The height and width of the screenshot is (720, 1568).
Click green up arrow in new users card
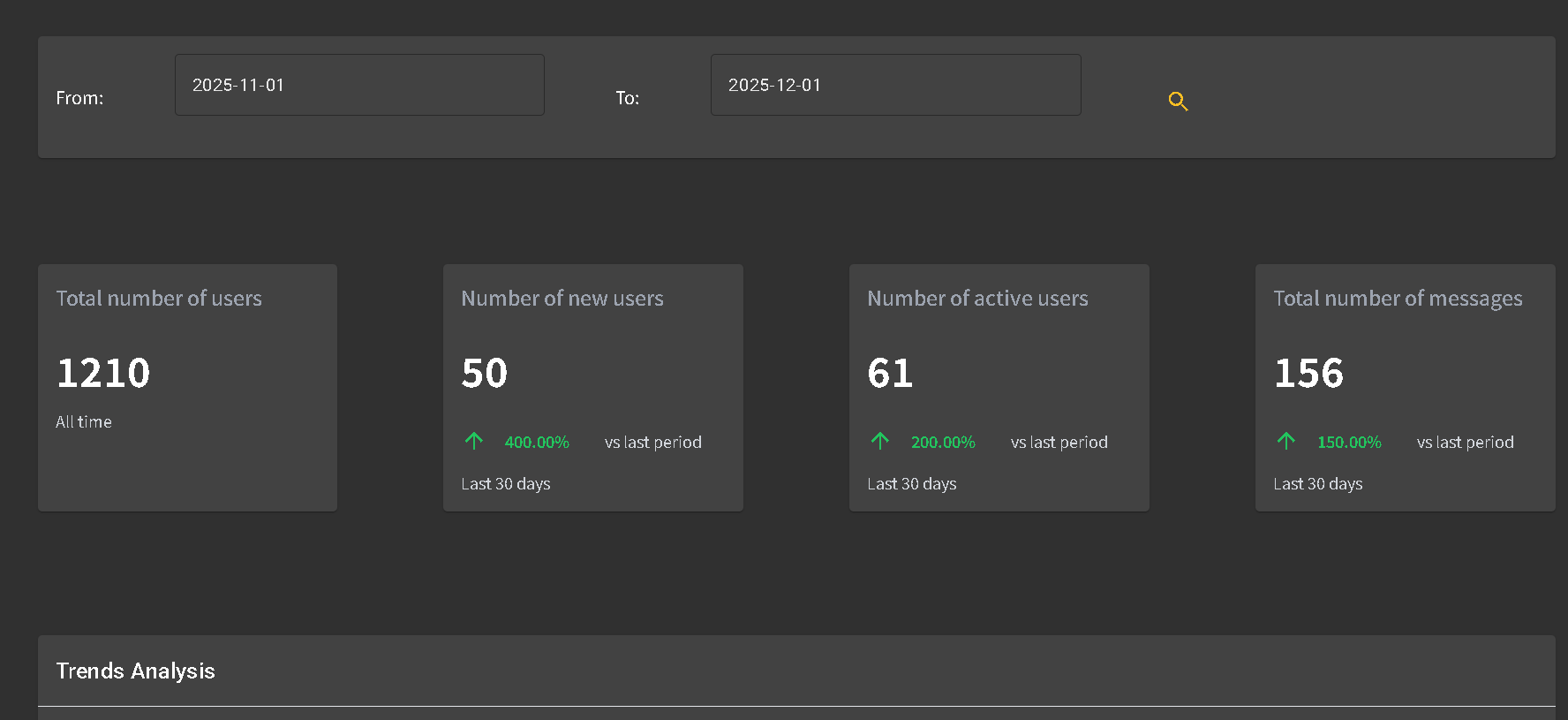coord(474,441)
